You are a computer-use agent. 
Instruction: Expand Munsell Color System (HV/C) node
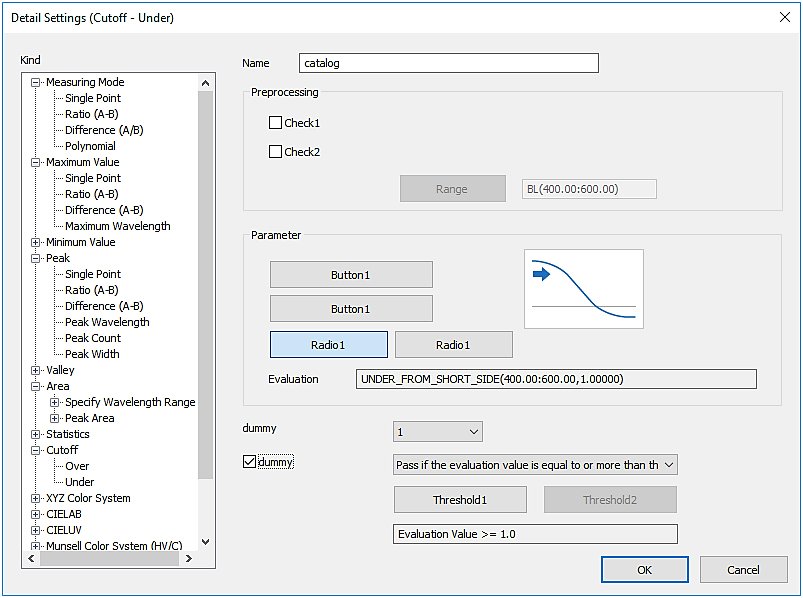(x=35, y=546)
